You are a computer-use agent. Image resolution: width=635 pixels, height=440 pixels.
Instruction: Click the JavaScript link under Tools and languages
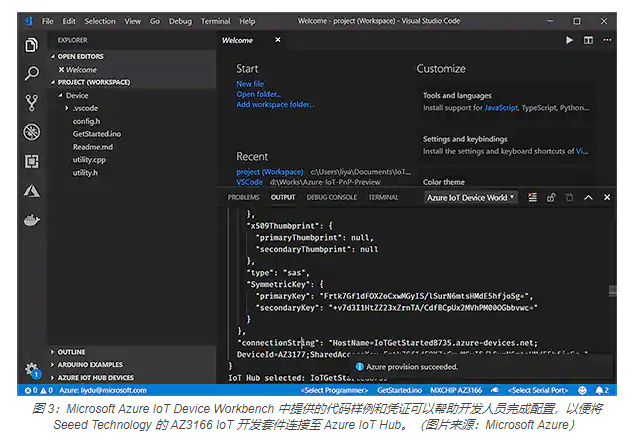(501, 108)
